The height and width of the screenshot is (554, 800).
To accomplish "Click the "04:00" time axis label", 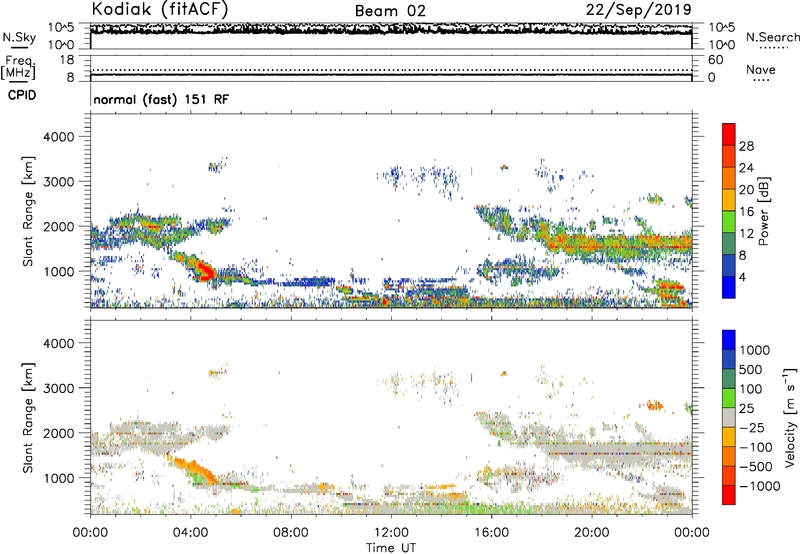I will coord(190,533).
